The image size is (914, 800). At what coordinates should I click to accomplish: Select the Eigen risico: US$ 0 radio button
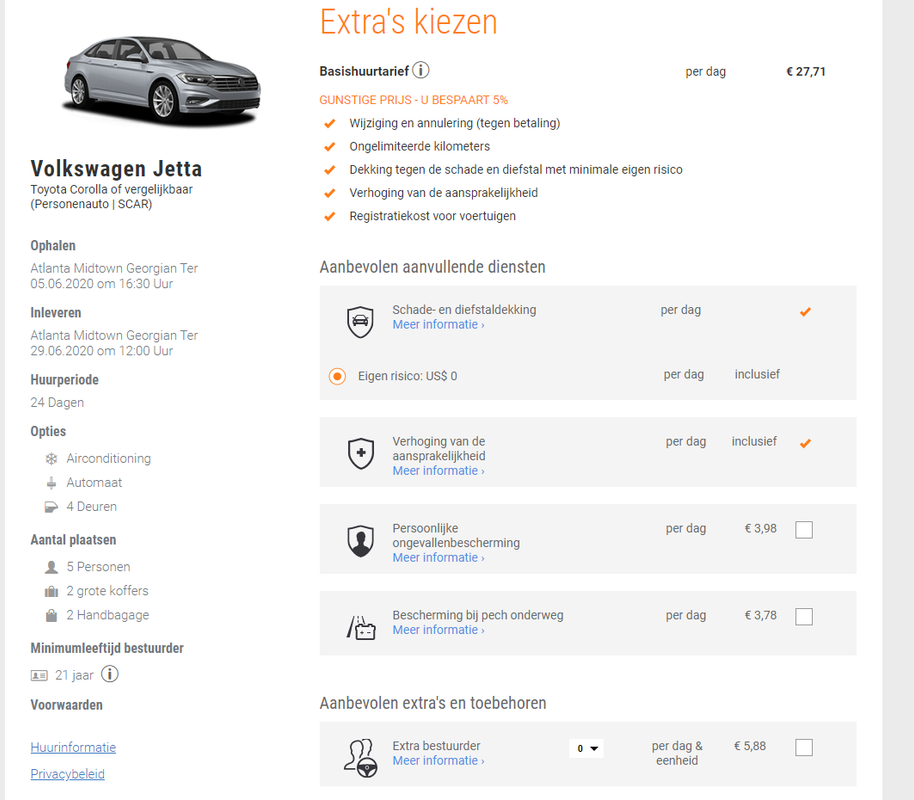point(337,377)
